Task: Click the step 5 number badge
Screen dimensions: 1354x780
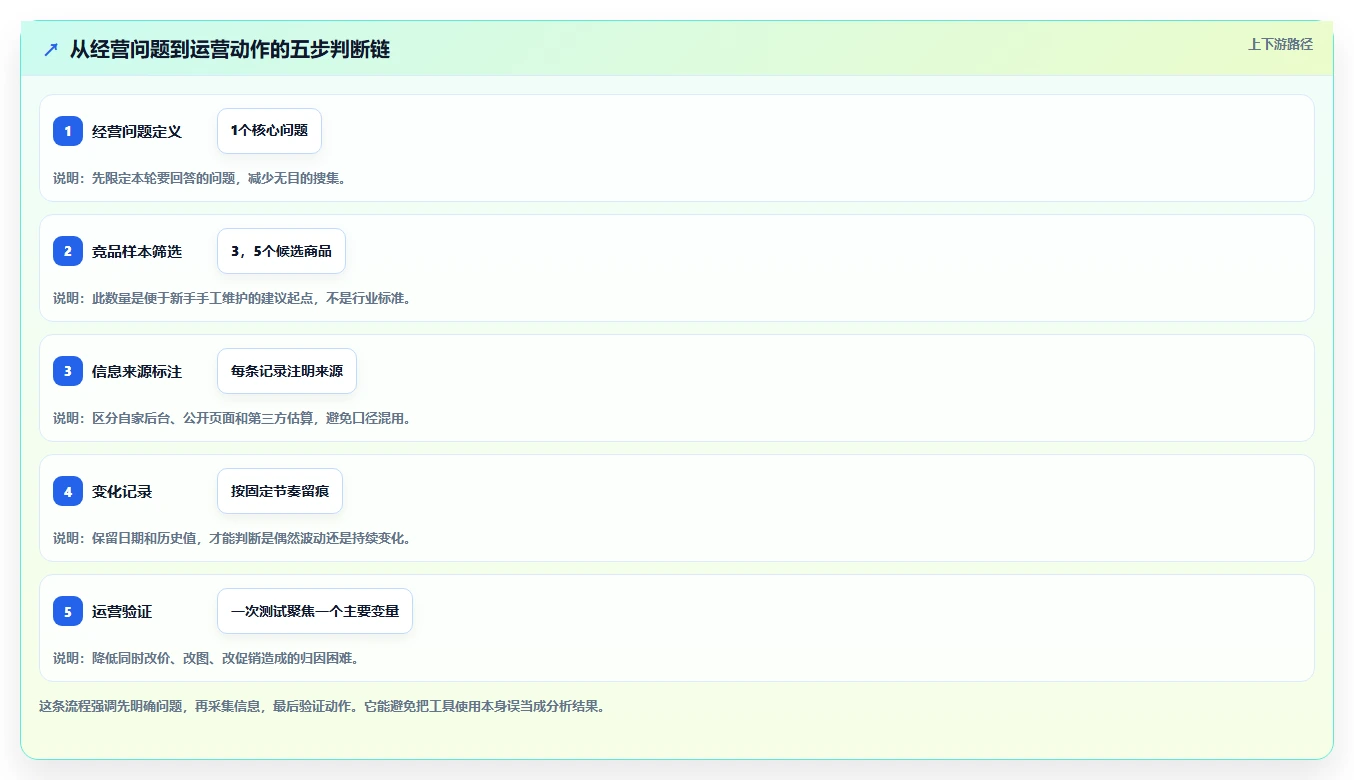Action: click(x=68, y=611)
